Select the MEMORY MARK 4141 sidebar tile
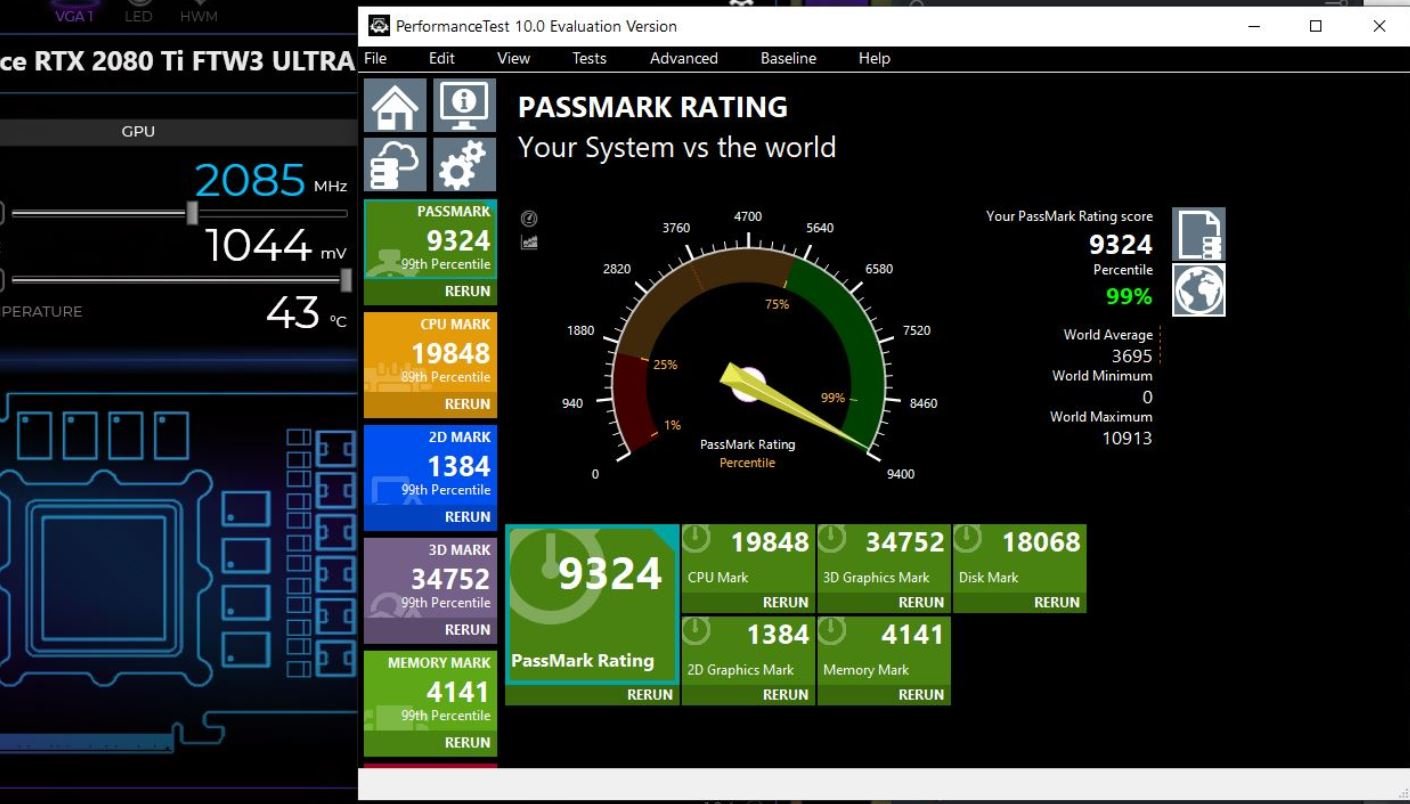This screenshot has height=804, width=1410. click(430, 692)
